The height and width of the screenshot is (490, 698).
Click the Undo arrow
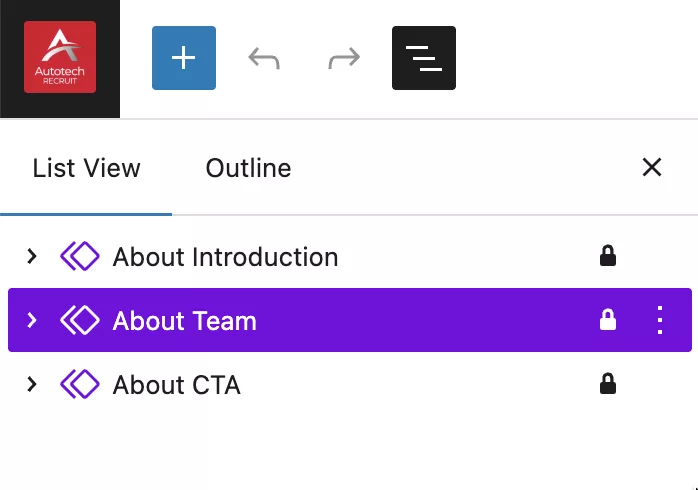pos(264,58)
